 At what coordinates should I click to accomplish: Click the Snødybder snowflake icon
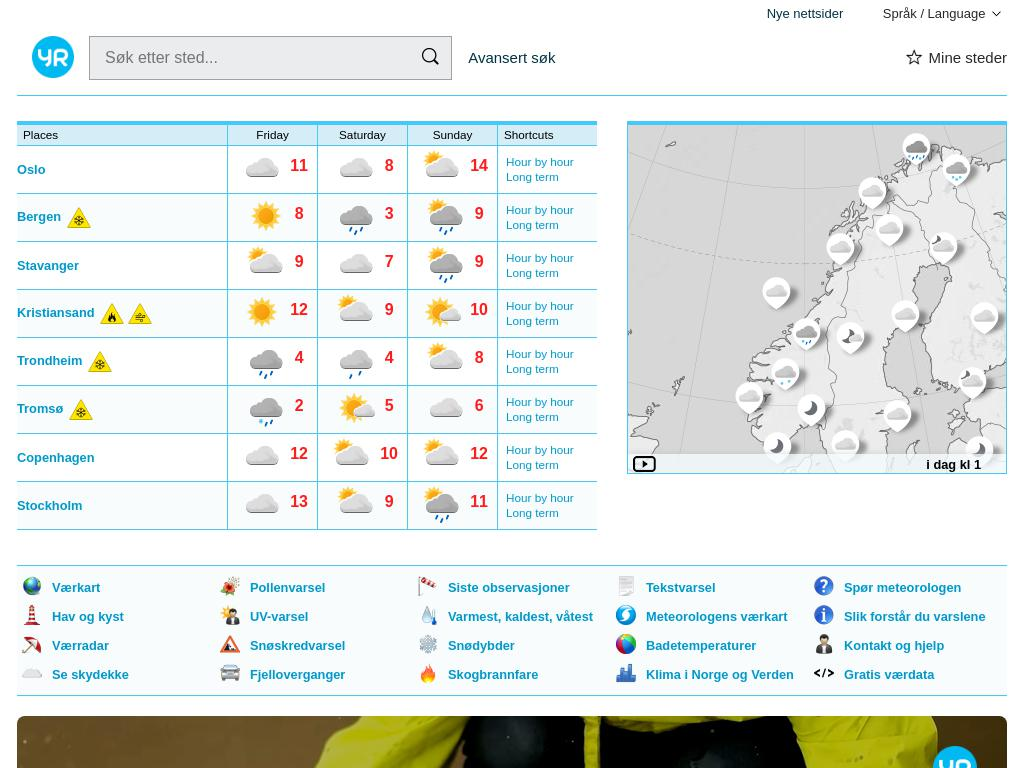pyautogui.click(x=428, y=645)
